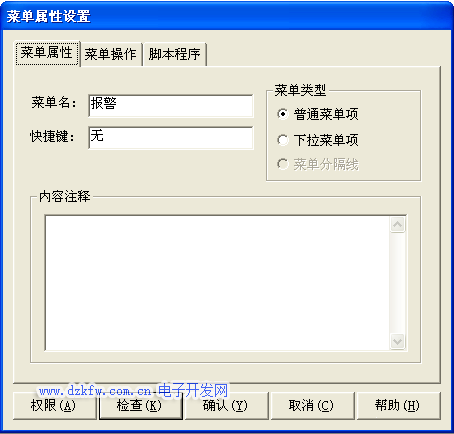The height and width of the screenshot is (434, 454).
Task: Click the up arrow of the 内容注释 scrollbar
Action: tap(397, 225)
